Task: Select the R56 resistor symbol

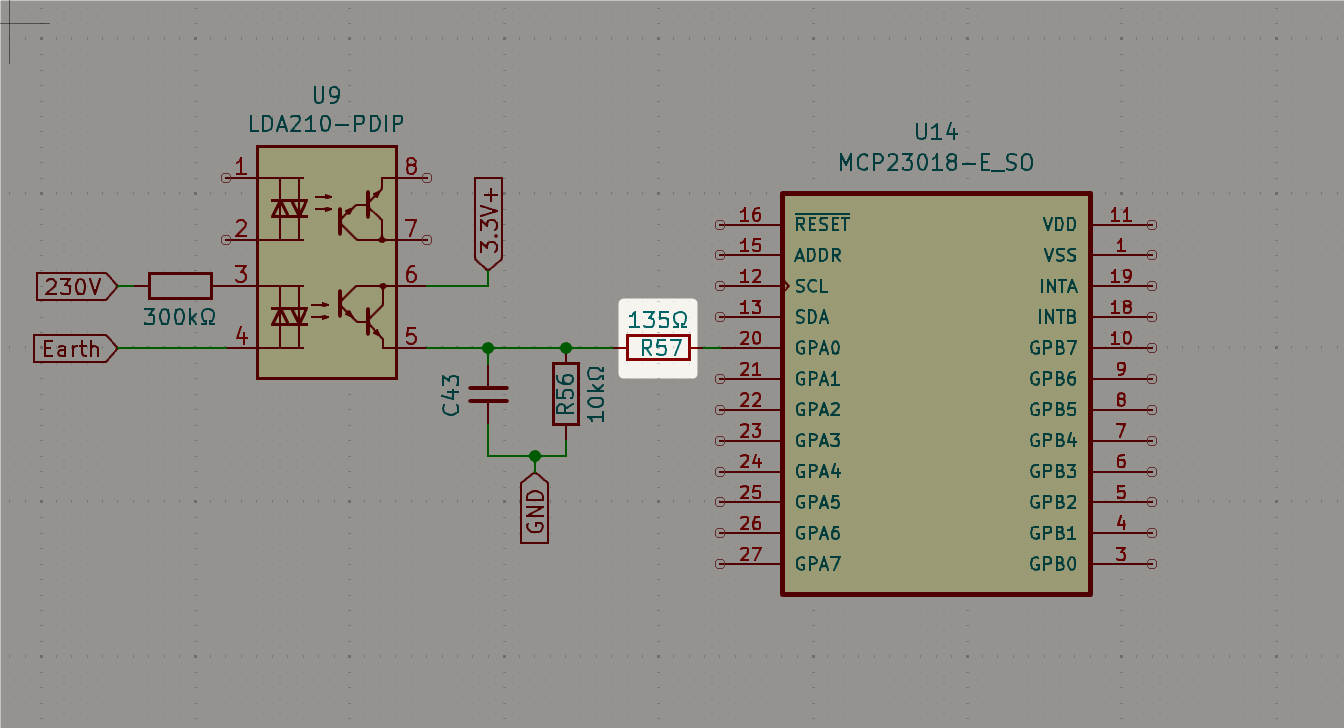Action: [565, 394]
